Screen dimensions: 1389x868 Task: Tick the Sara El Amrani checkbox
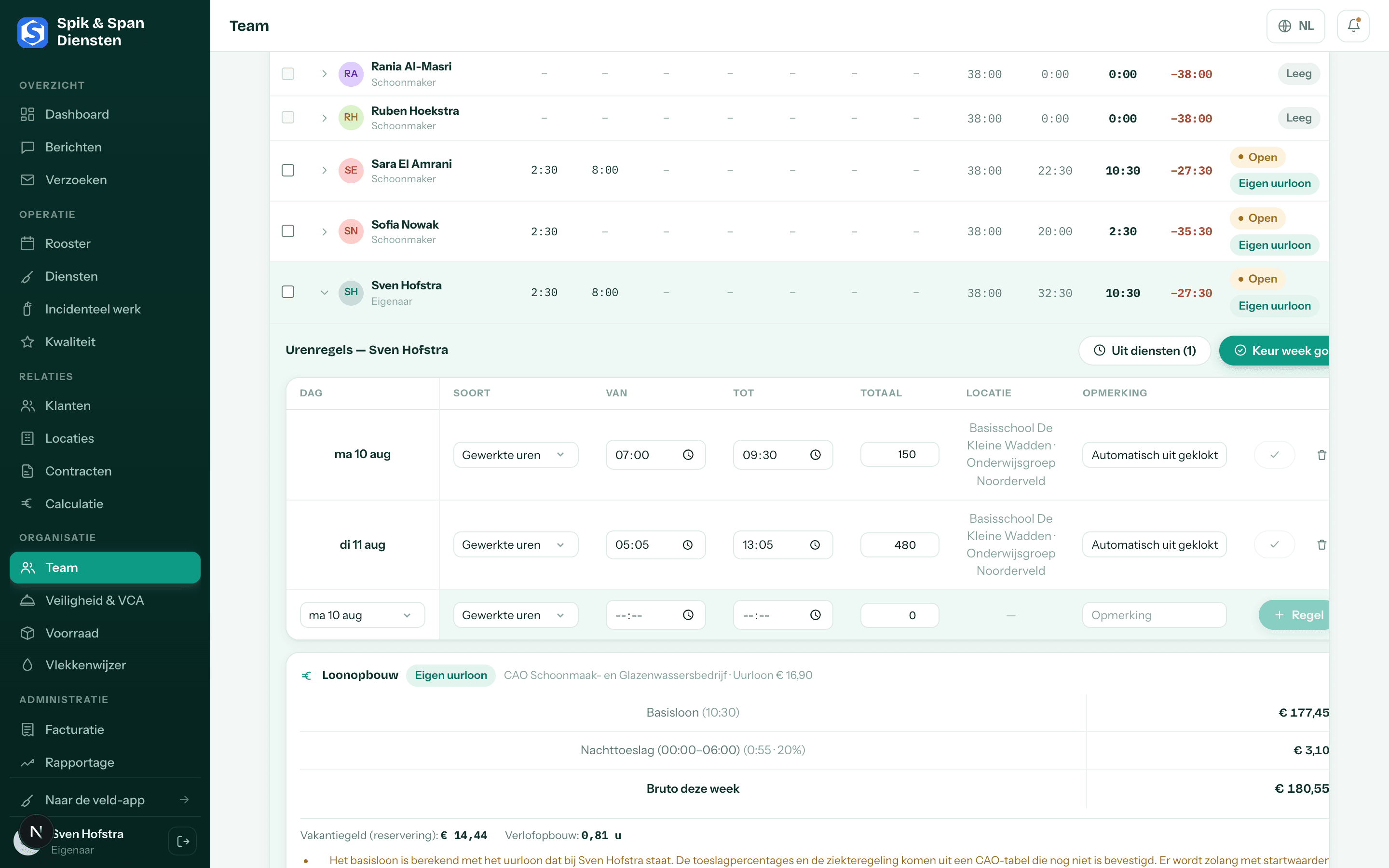[x=288, y=170]
